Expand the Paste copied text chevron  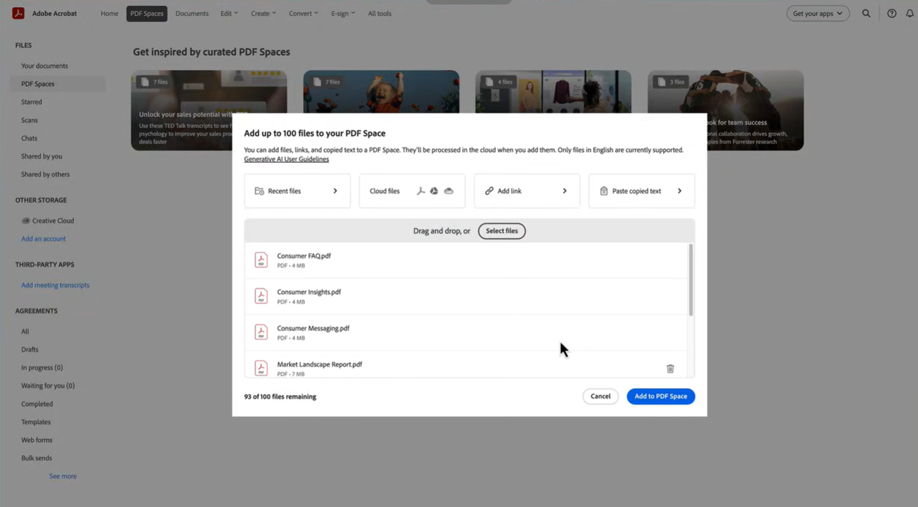pyautogui.click(x=679, y=191)
